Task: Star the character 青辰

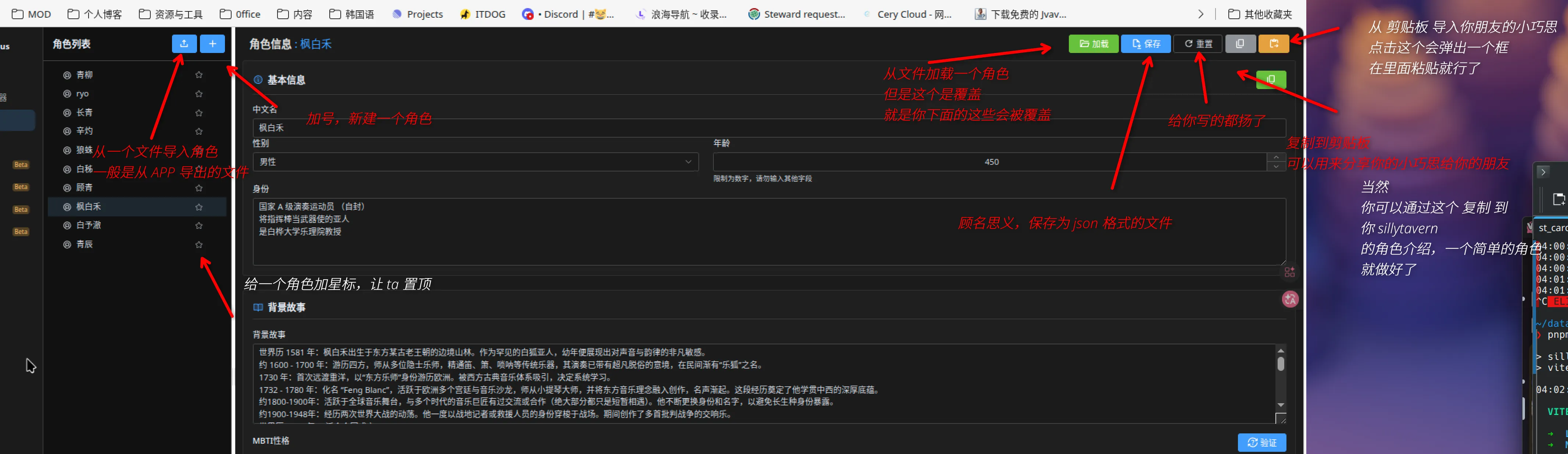Action: [x=198, y=244]
